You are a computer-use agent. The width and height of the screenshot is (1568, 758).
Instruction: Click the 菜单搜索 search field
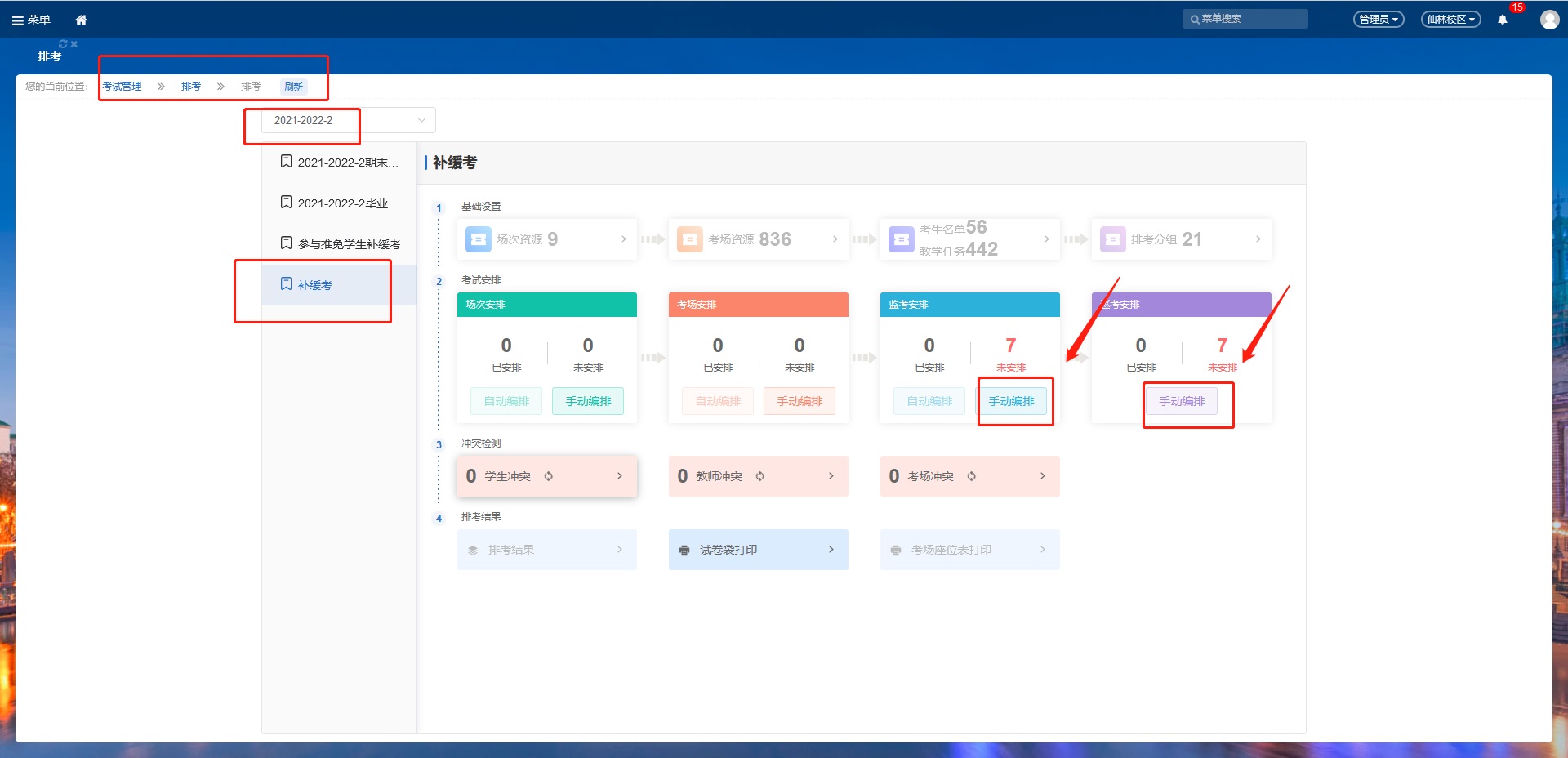click(x=1249, y=19)
